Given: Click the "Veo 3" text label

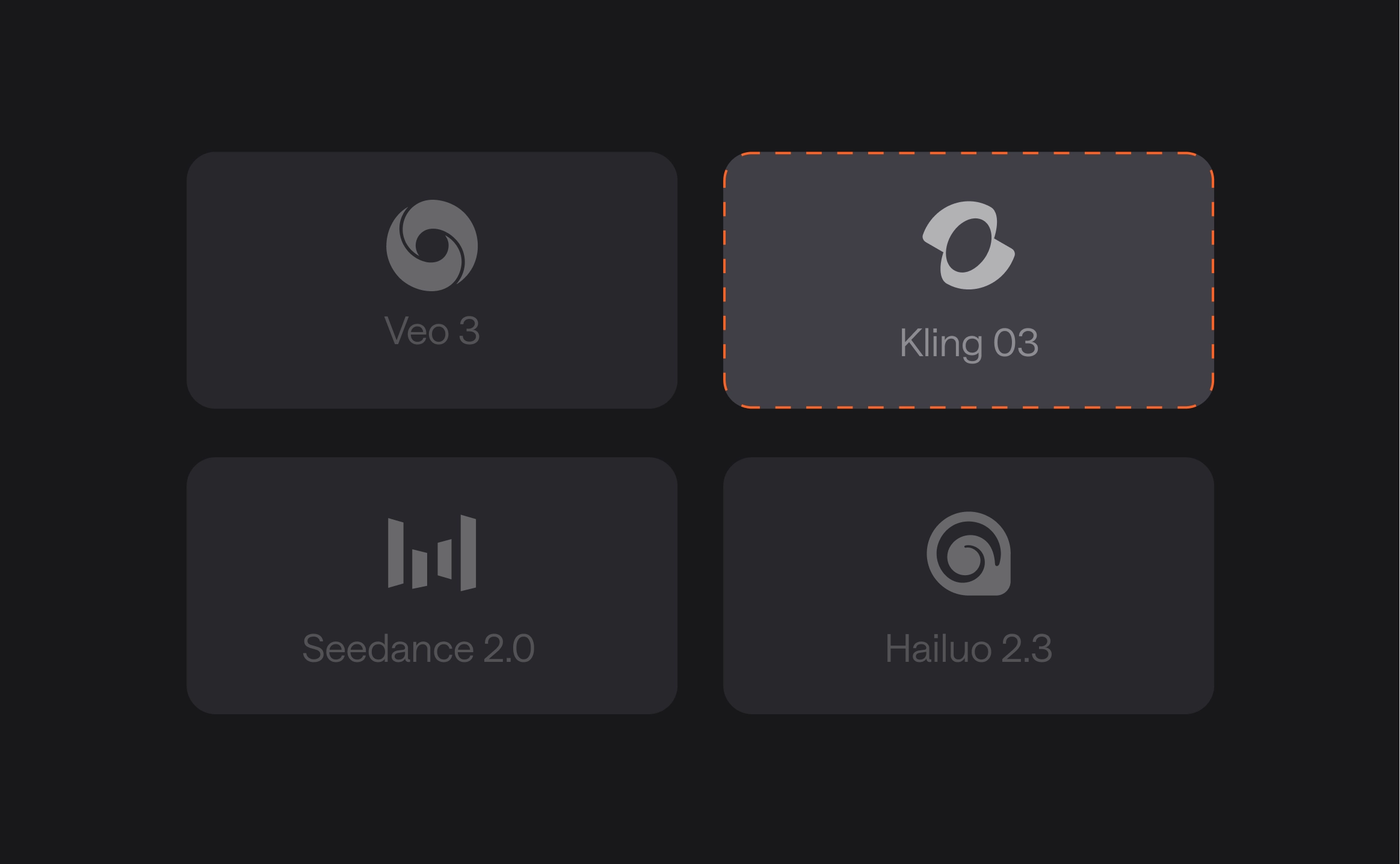Looking at the screenshot, I should click(432, 330).
